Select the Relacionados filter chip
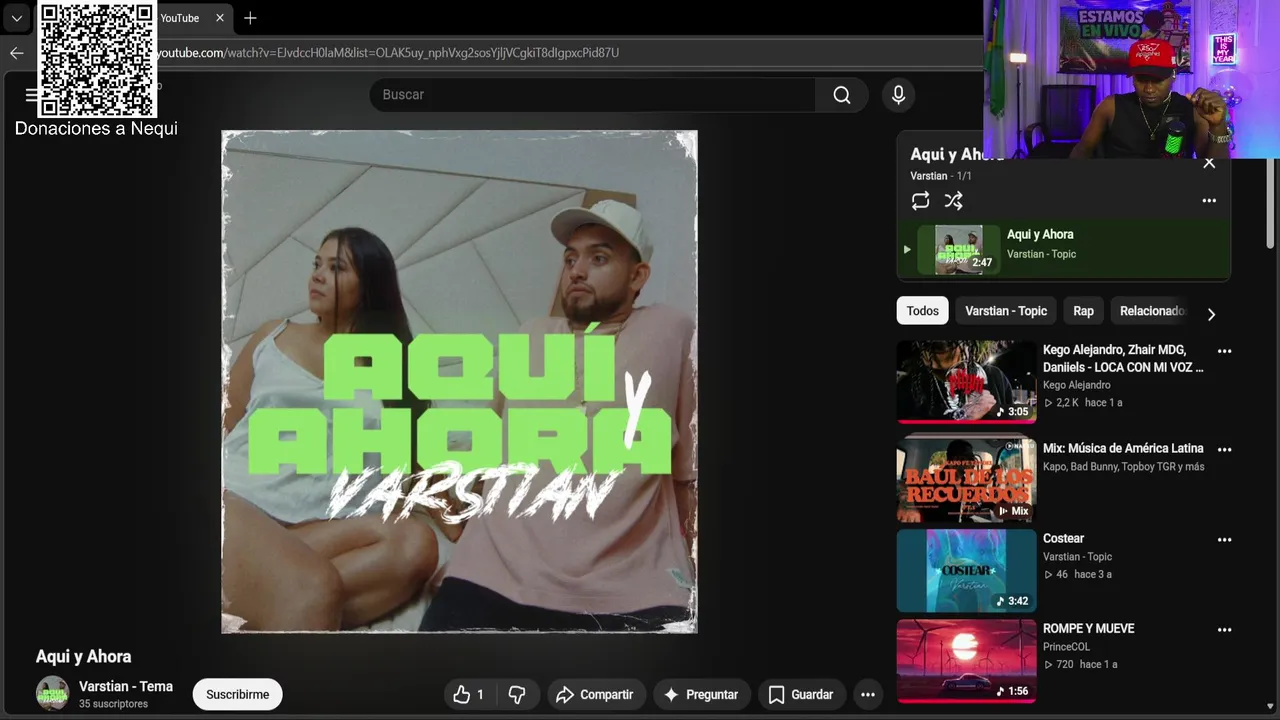The height and width of the screenshot is (720, 1280). click(x=1151, y=311)
